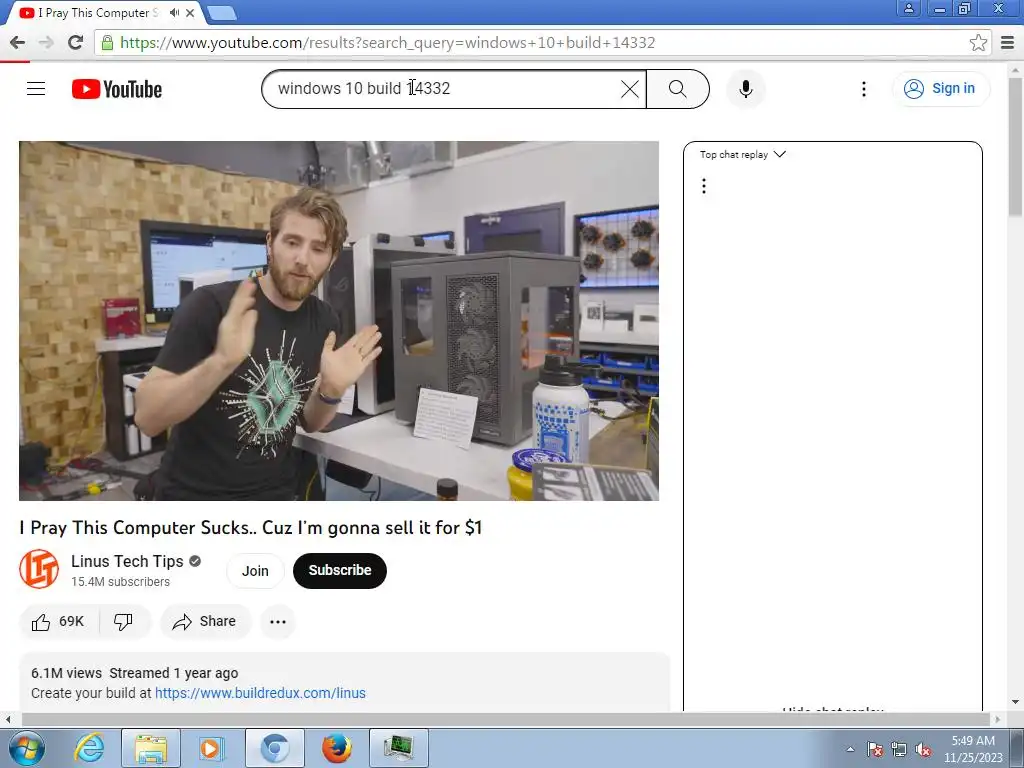Click the horizontal page scrollbar

pyautogui.click(x=503, y=719)
